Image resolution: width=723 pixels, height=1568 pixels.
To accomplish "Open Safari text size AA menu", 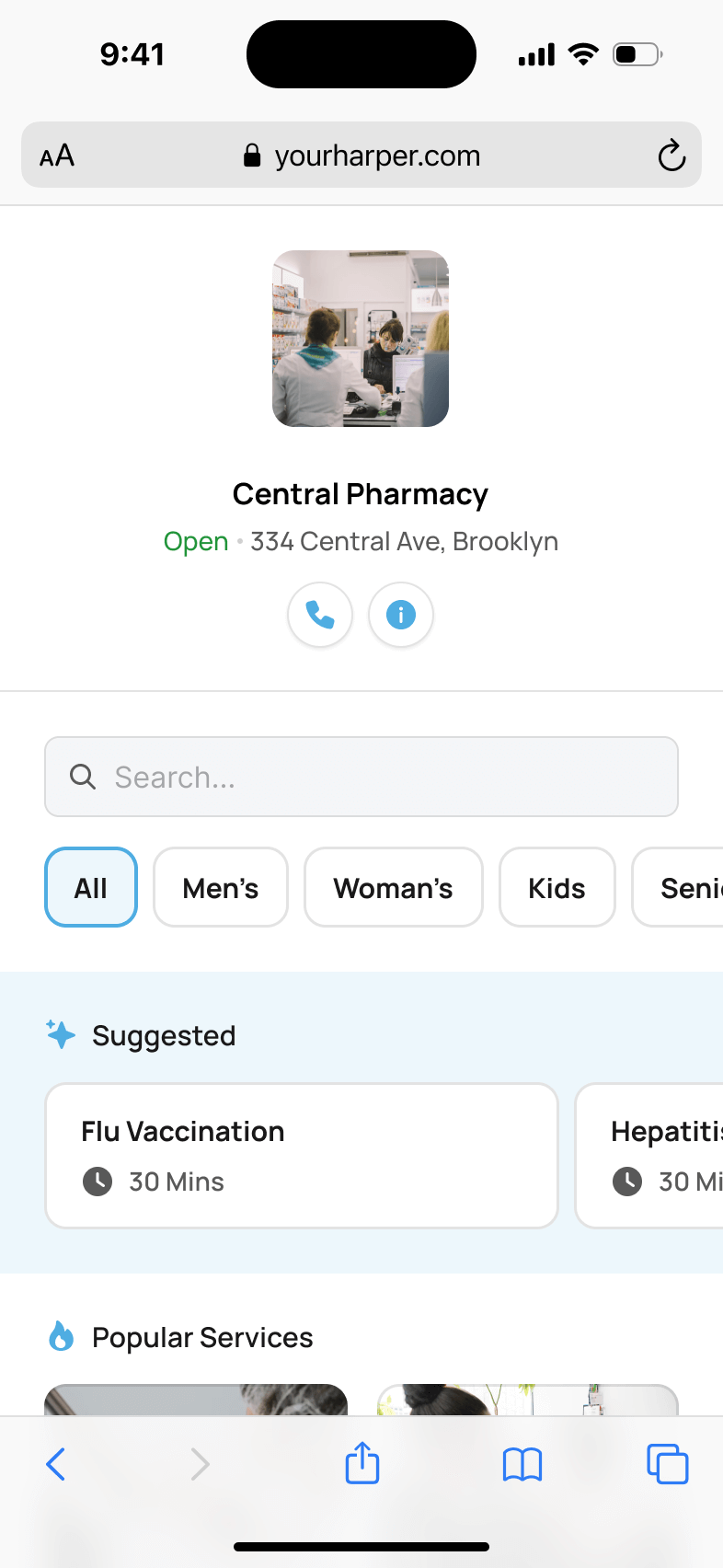I will tap(57, 156).
